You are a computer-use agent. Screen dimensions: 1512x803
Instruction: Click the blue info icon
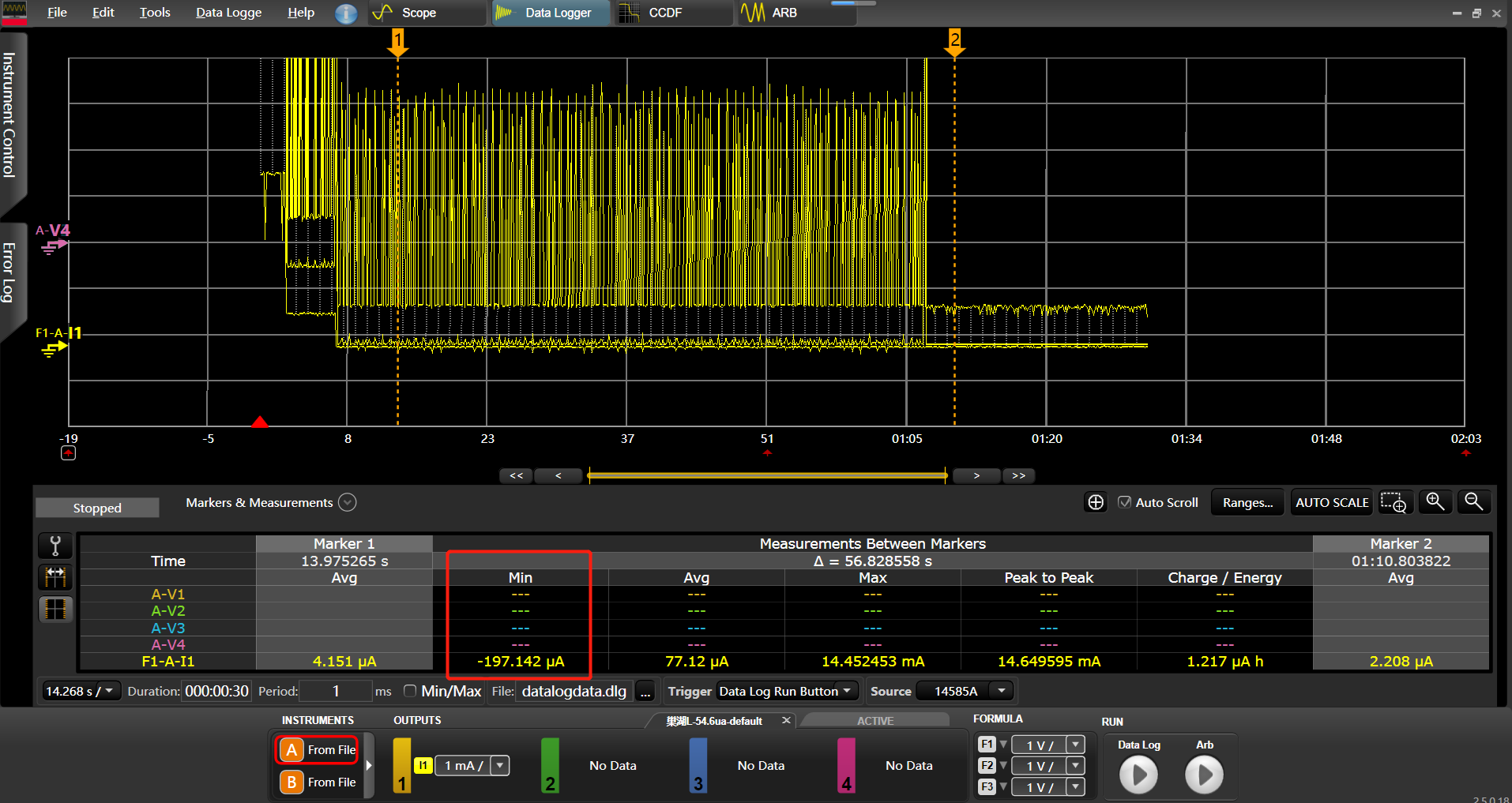346,13
